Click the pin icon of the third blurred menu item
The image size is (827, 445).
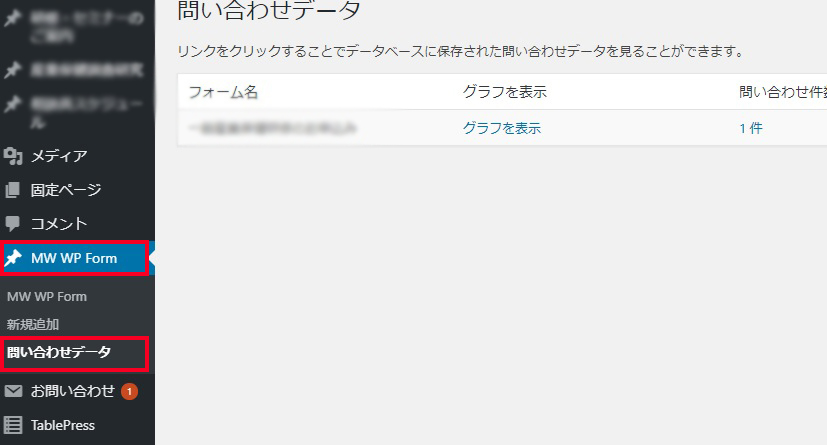13,104
